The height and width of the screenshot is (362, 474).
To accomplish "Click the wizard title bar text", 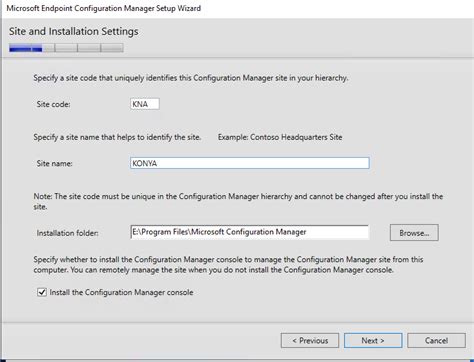I will (x=104, y=8).
